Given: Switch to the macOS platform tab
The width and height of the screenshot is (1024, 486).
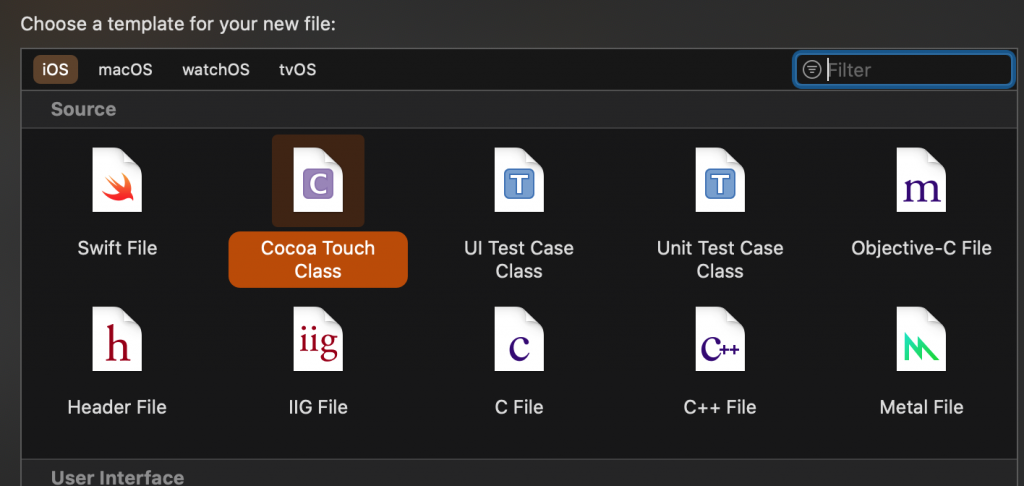Looking at the screenshot, I should point(125,70).
